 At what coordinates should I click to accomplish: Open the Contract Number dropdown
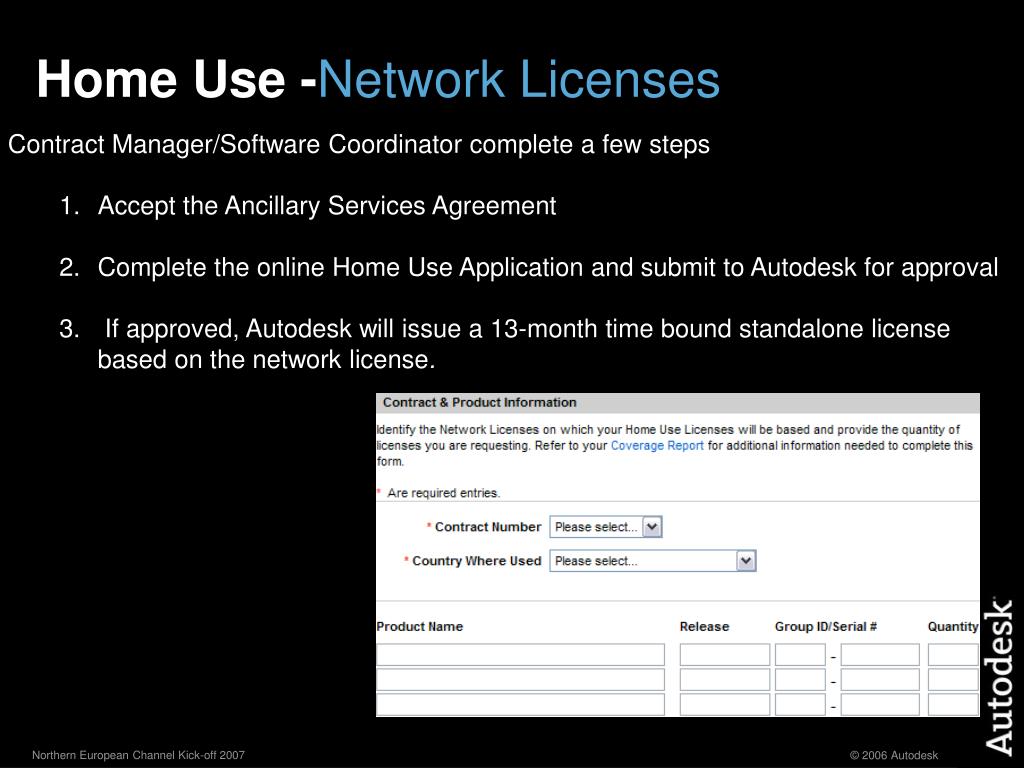coord(605,527)
